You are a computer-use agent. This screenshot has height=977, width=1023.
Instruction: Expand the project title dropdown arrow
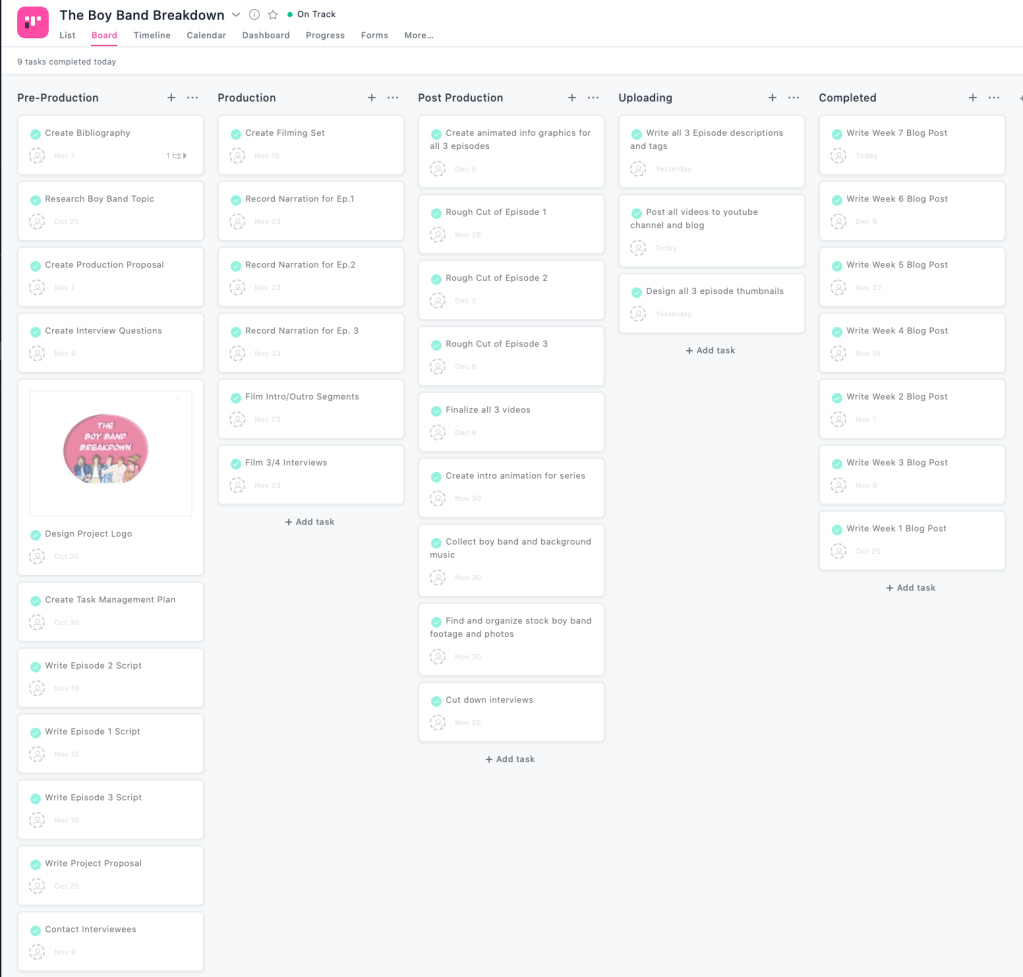pyautogui.click(x=236, y=15)
